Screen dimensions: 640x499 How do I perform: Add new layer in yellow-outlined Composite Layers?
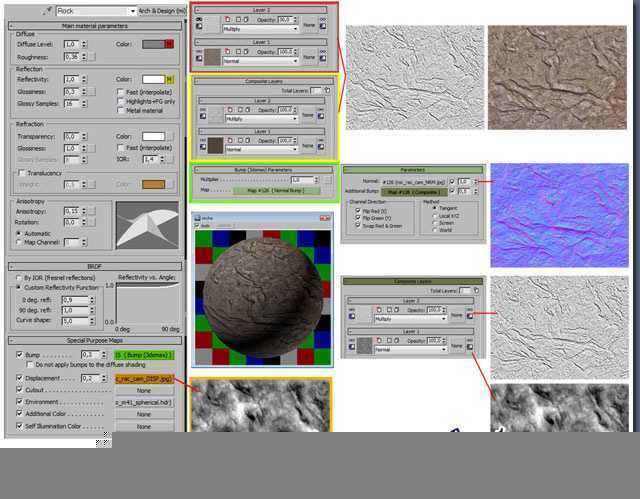tap(328, 90)
